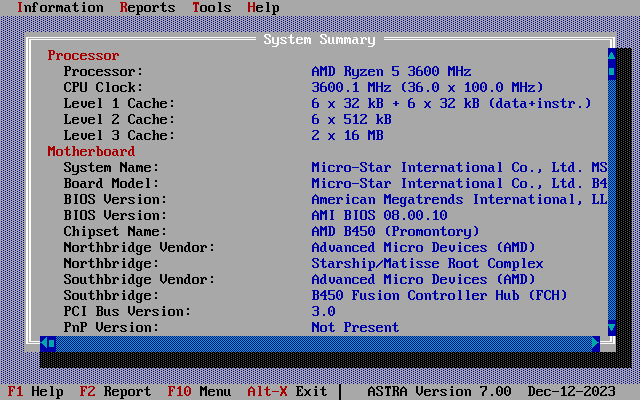Click F1 Help in status bar
Screen dimensions: 640x400
pyautogui.click(x=36, y=391)
